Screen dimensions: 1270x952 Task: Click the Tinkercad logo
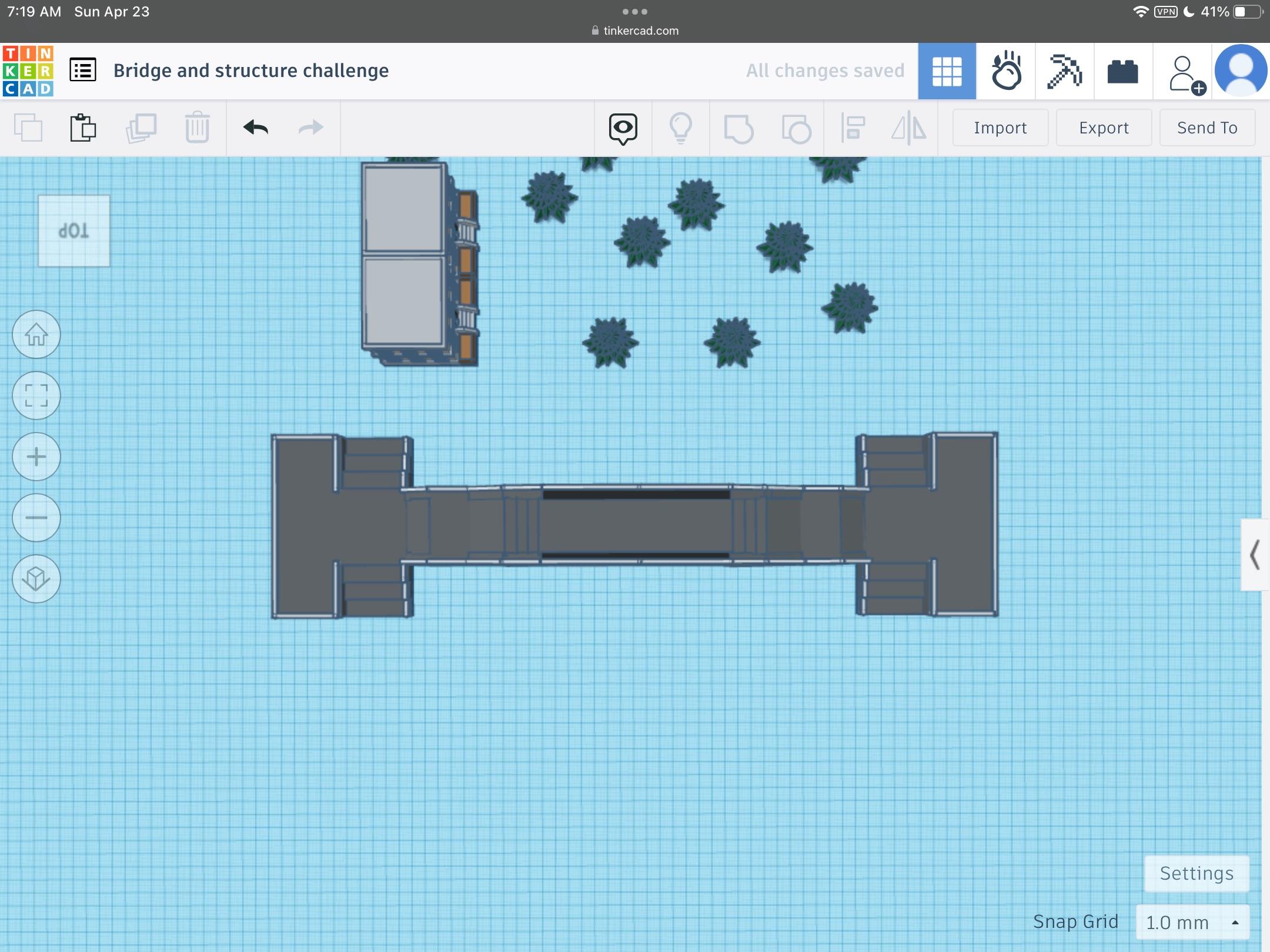pos(28,71)
